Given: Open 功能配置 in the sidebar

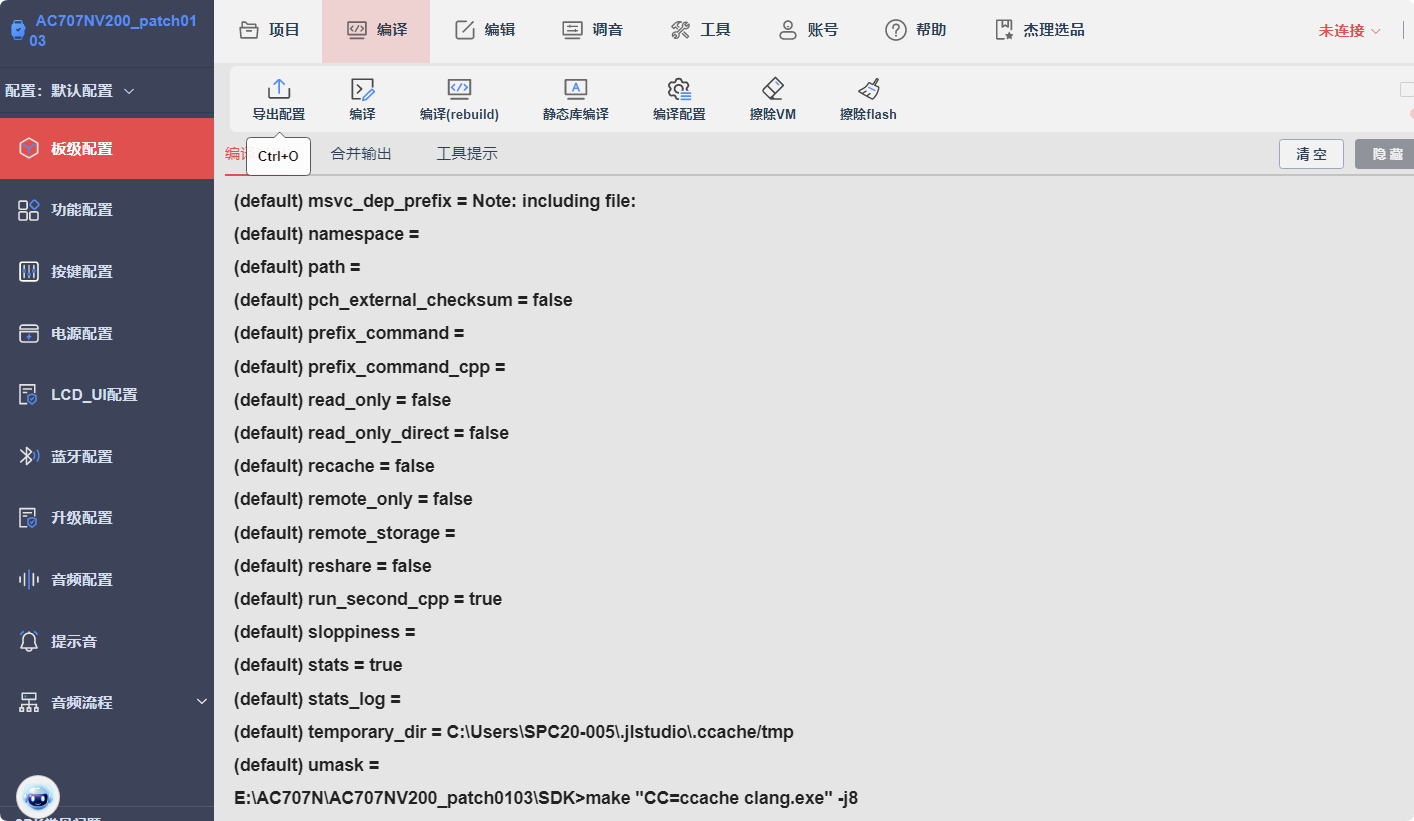Looking at the screenshot, I should (107, 210).
